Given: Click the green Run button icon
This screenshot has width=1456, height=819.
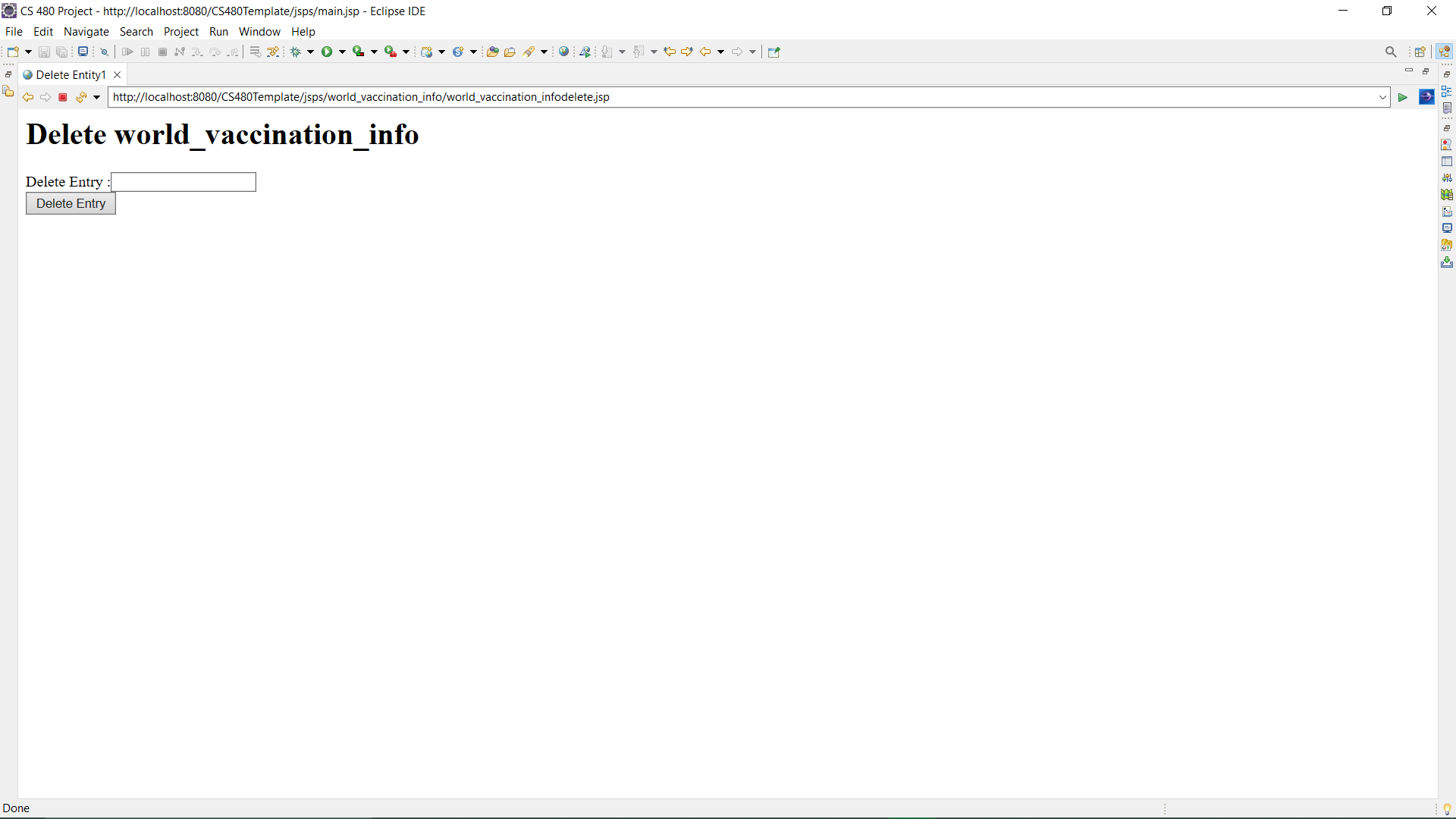Looking at the screenshot, I should click(x=327, y=52).
